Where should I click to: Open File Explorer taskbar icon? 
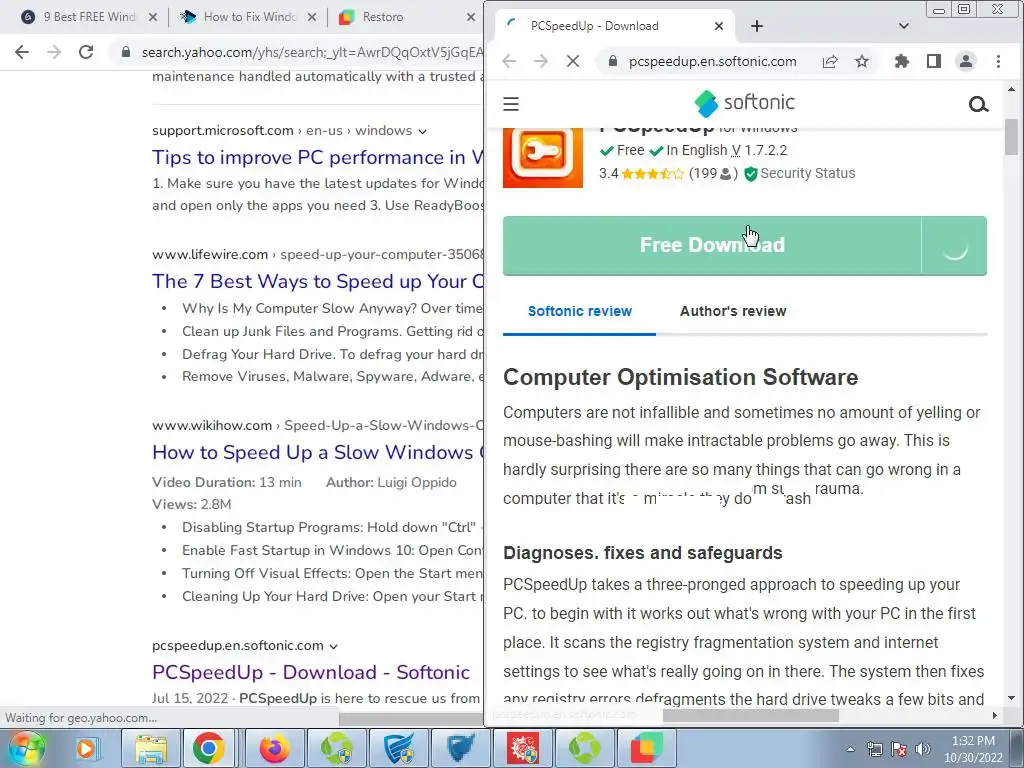(152, 748)
